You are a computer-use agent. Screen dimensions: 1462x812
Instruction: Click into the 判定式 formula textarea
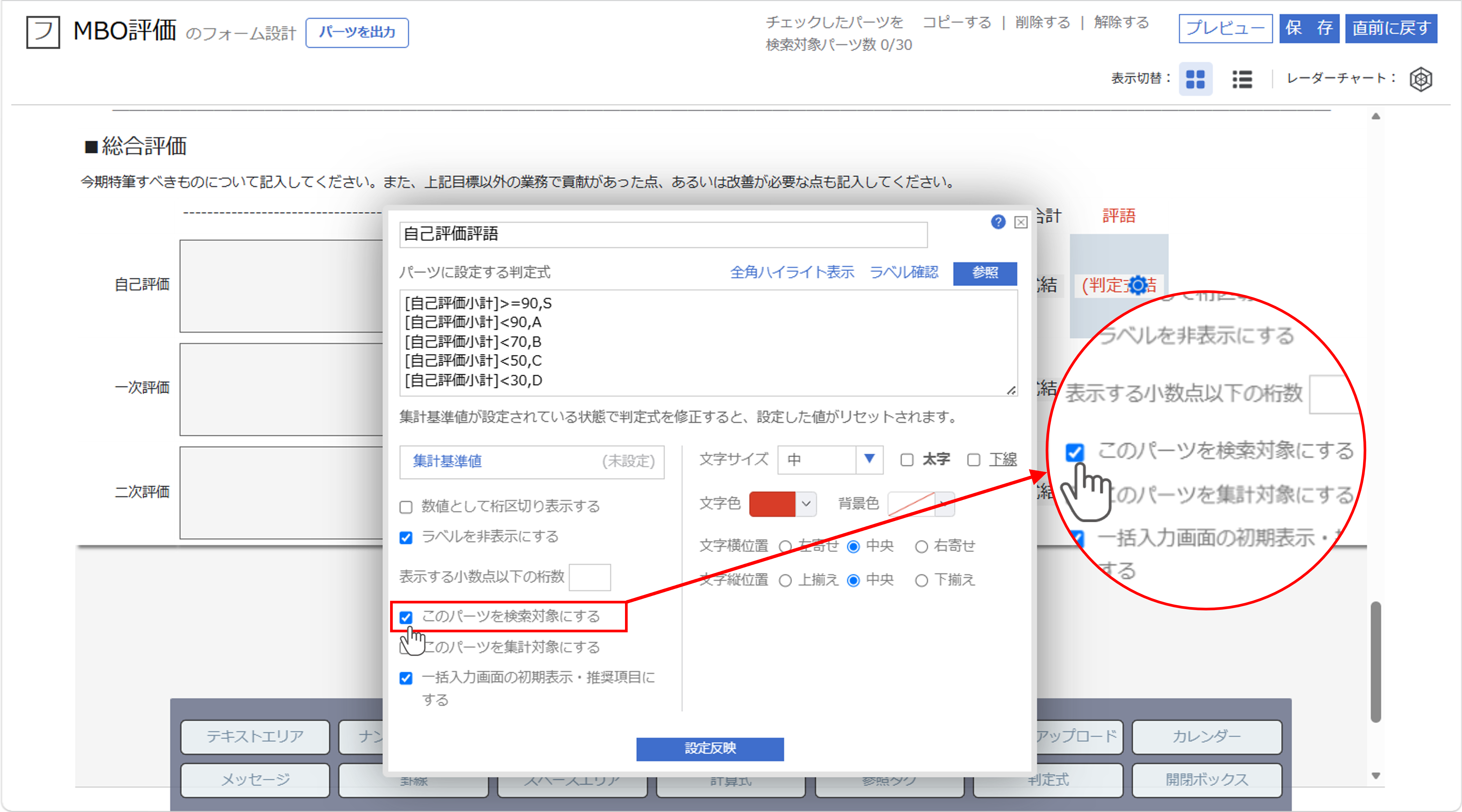click(x=708, y=343)
